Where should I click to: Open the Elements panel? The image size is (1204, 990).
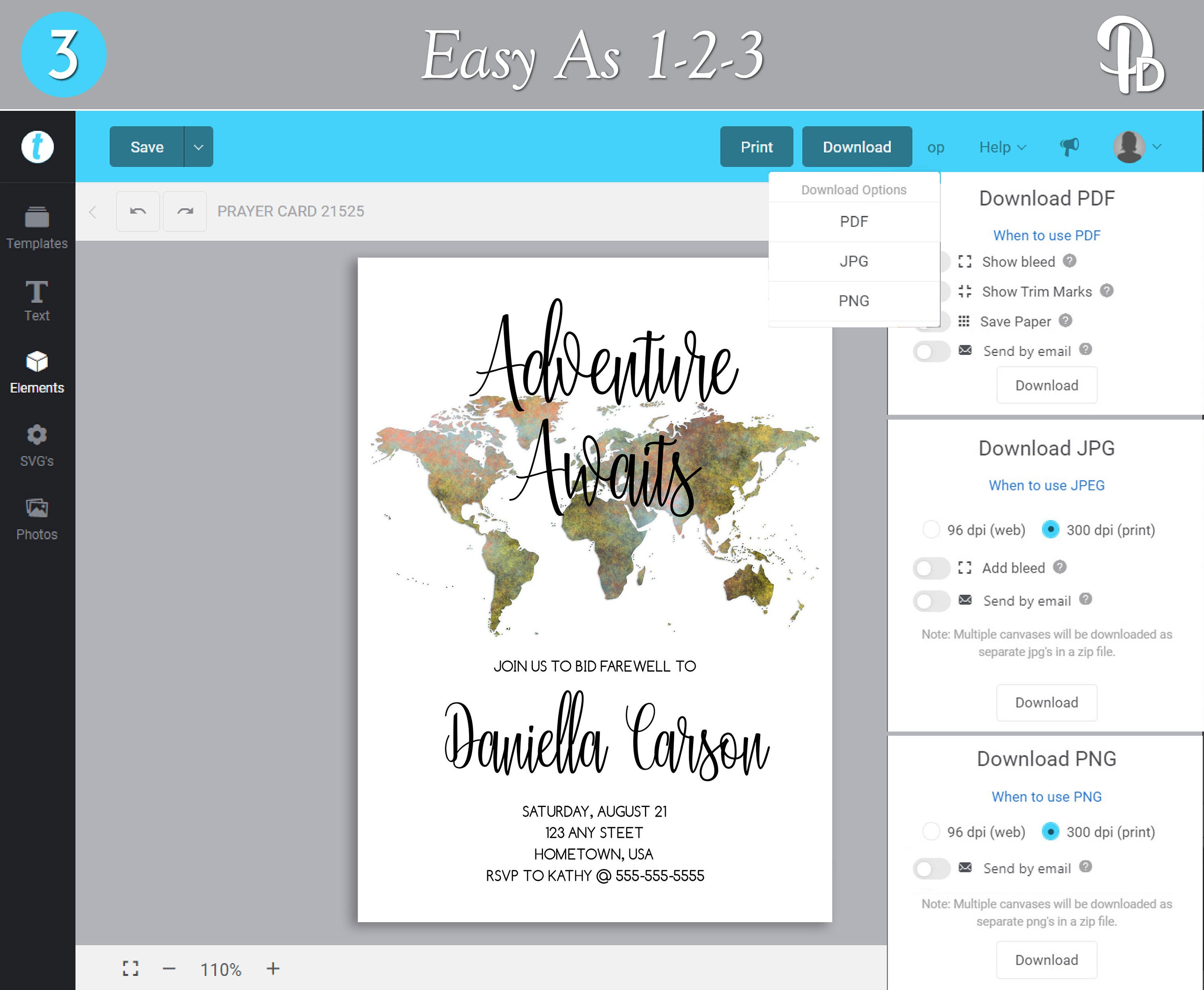tap(37, 372)
